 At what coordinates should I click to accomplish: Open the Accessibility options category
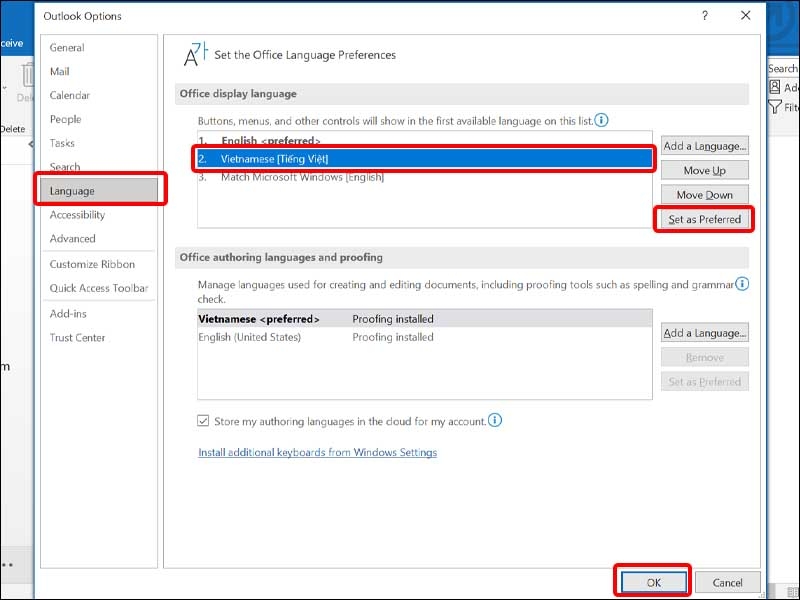[77, 215]
